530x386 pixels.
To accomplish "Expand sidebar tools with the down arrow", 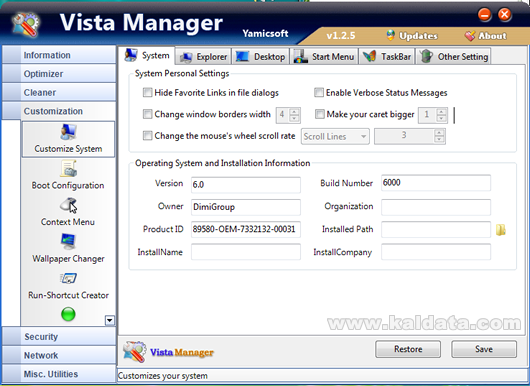I will (110, 320).
